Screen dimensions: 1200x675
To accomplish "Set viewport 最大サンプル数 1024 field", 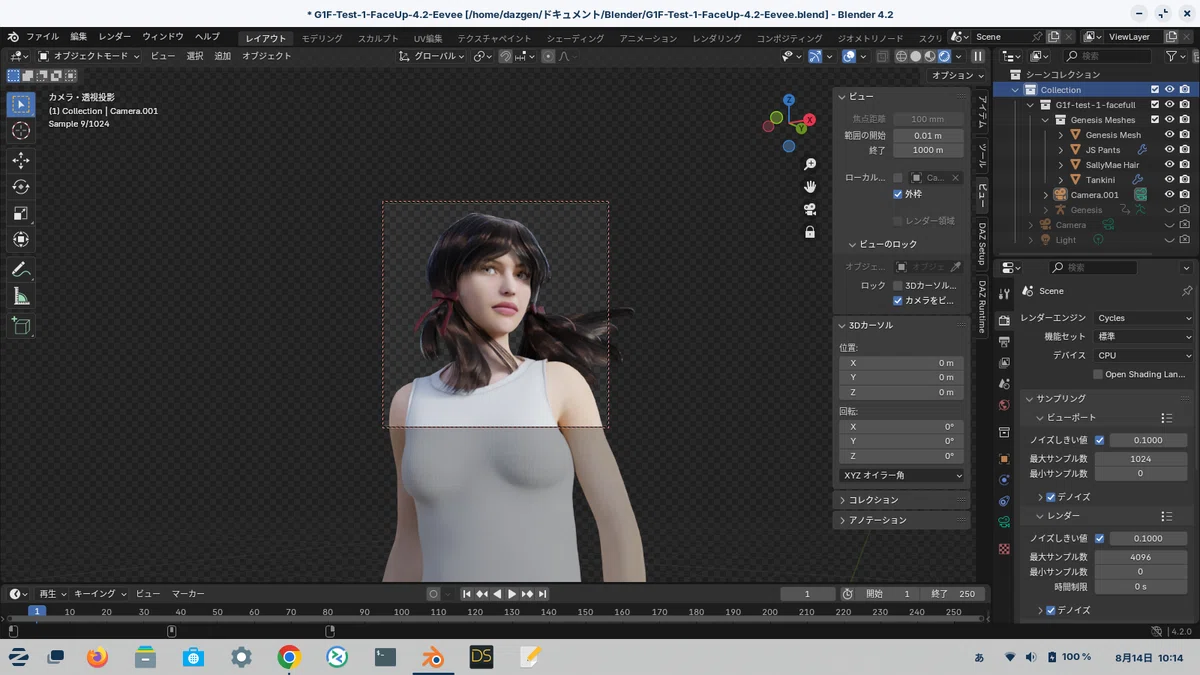I will point(1140,459).
